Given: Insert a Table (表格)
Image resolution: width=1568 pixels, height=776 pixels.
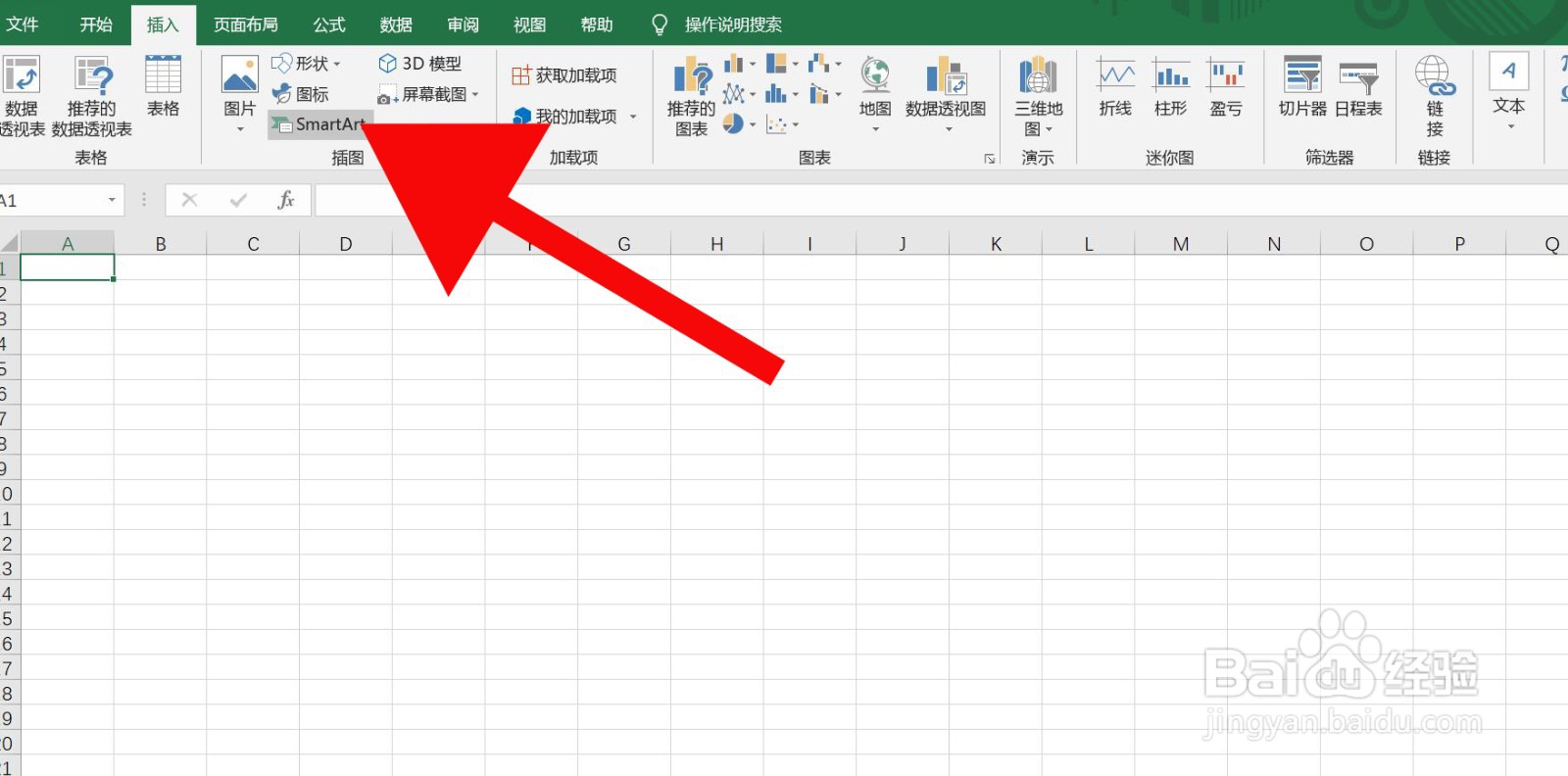Looking at the screenshot, I should (x=163, y=86).
